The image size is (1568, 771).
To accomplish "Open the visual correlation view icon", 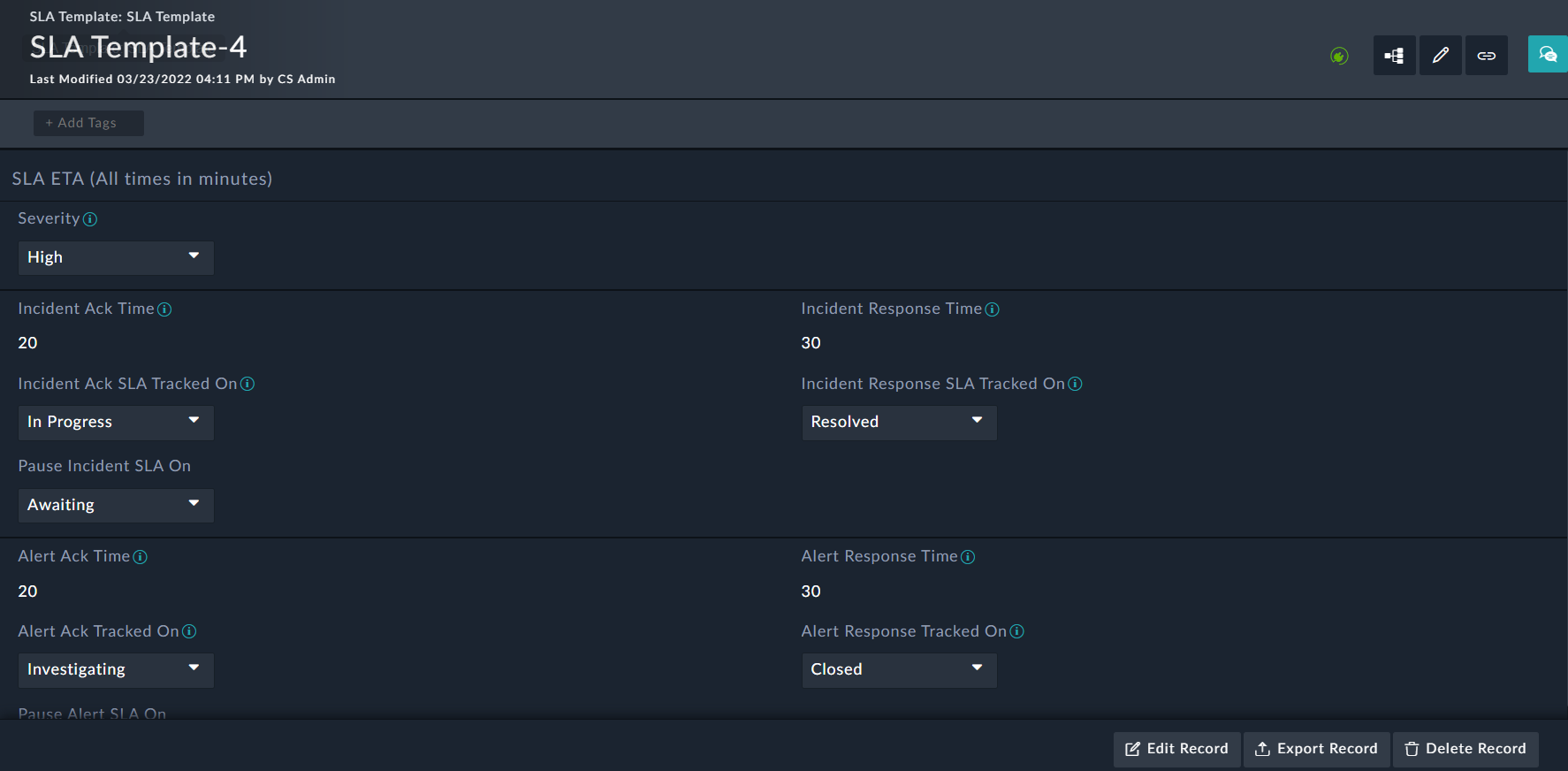I will point(1394,55).
